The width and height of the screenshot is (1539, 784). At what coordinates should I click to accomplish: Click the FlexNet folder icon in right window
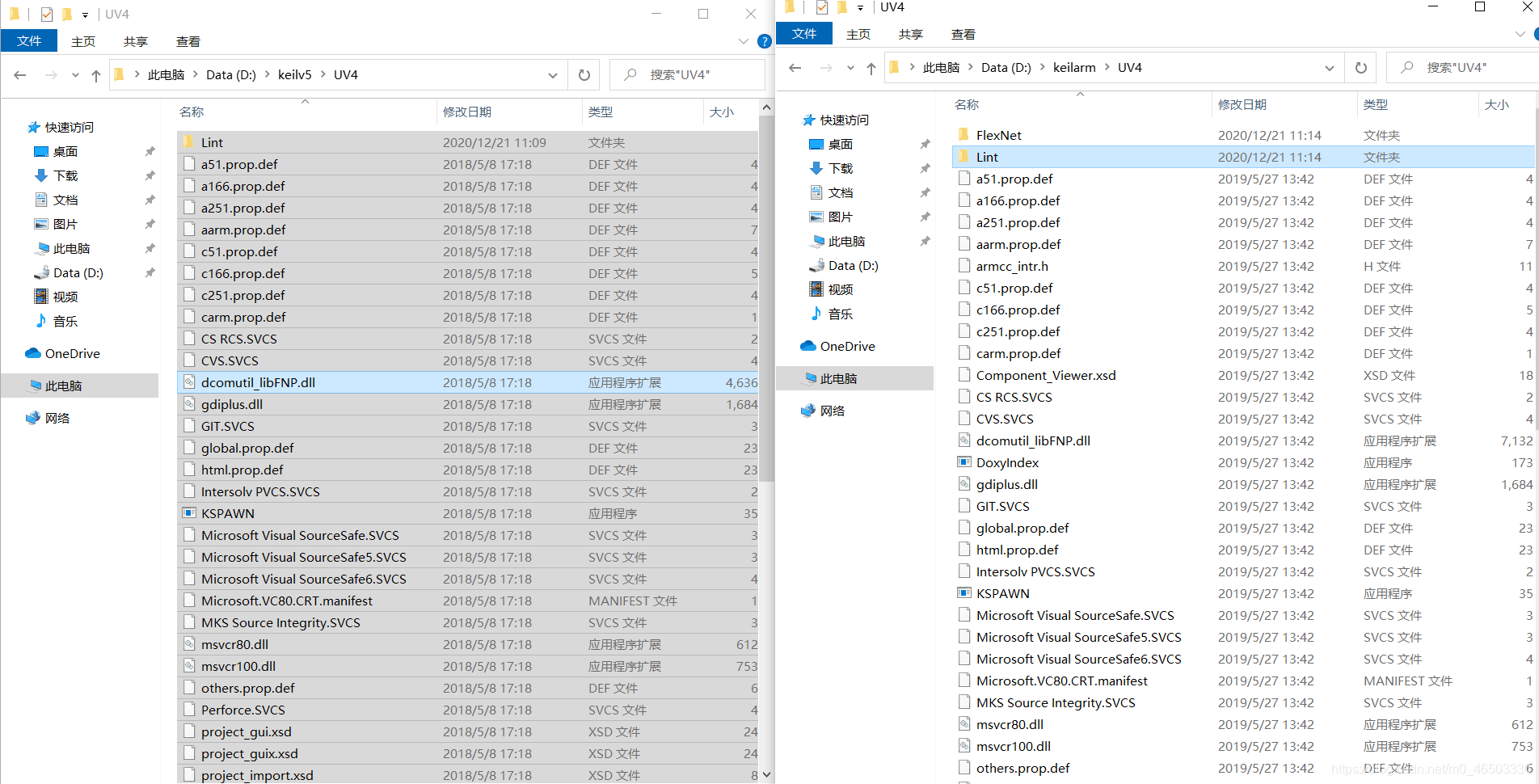tap(964, 135)
